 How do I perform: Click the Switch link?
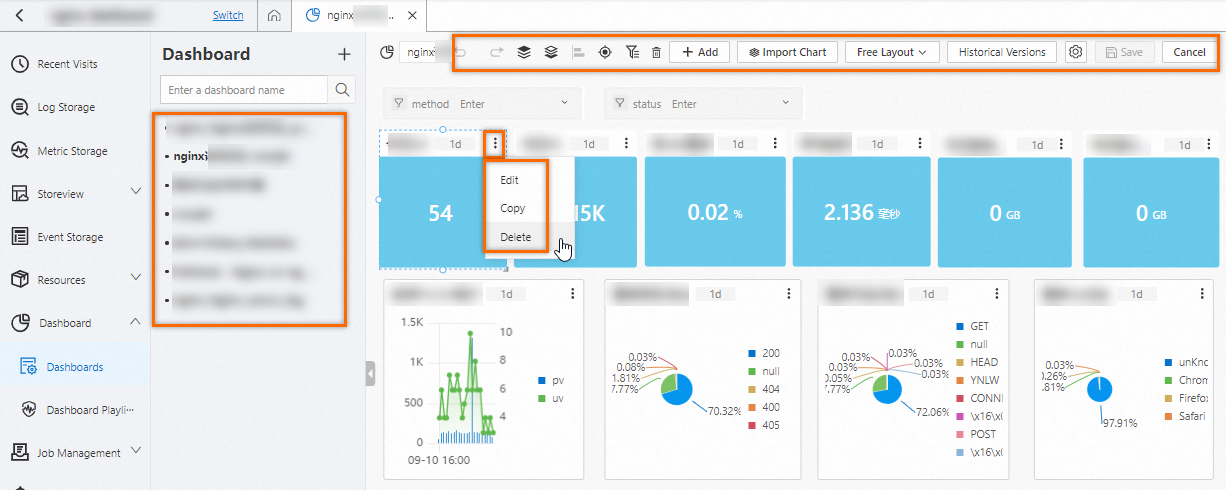[228, 15]
